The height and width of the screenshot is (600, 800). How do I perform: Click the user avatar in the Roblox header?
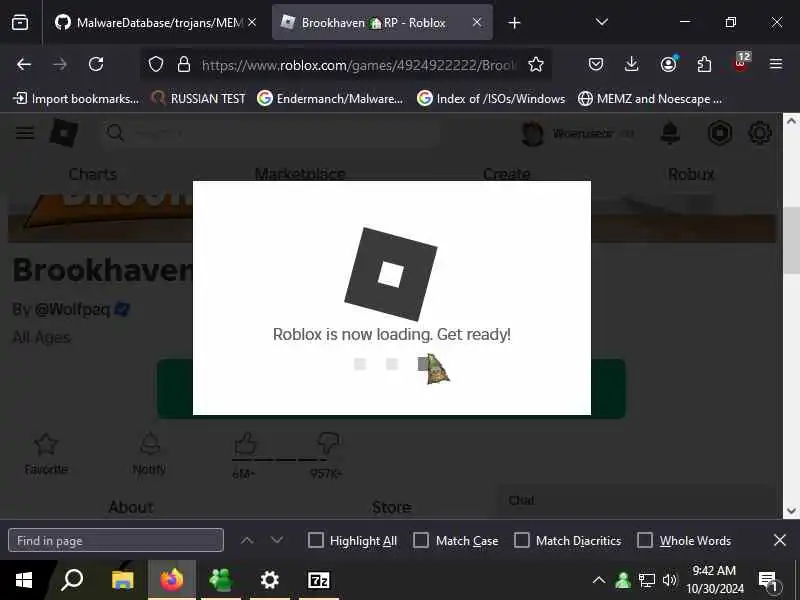point(533,134)
